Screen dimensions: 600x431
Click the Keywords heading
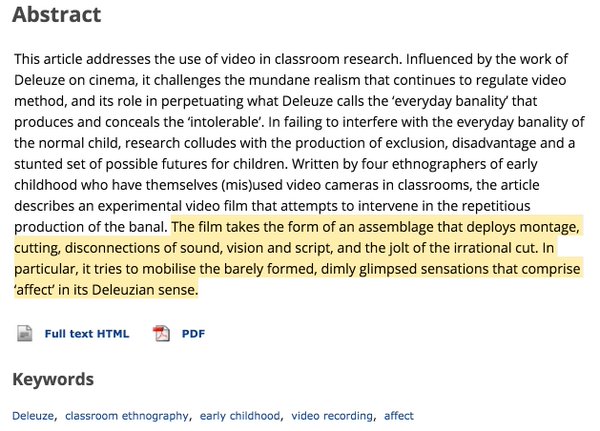[53, 379]
